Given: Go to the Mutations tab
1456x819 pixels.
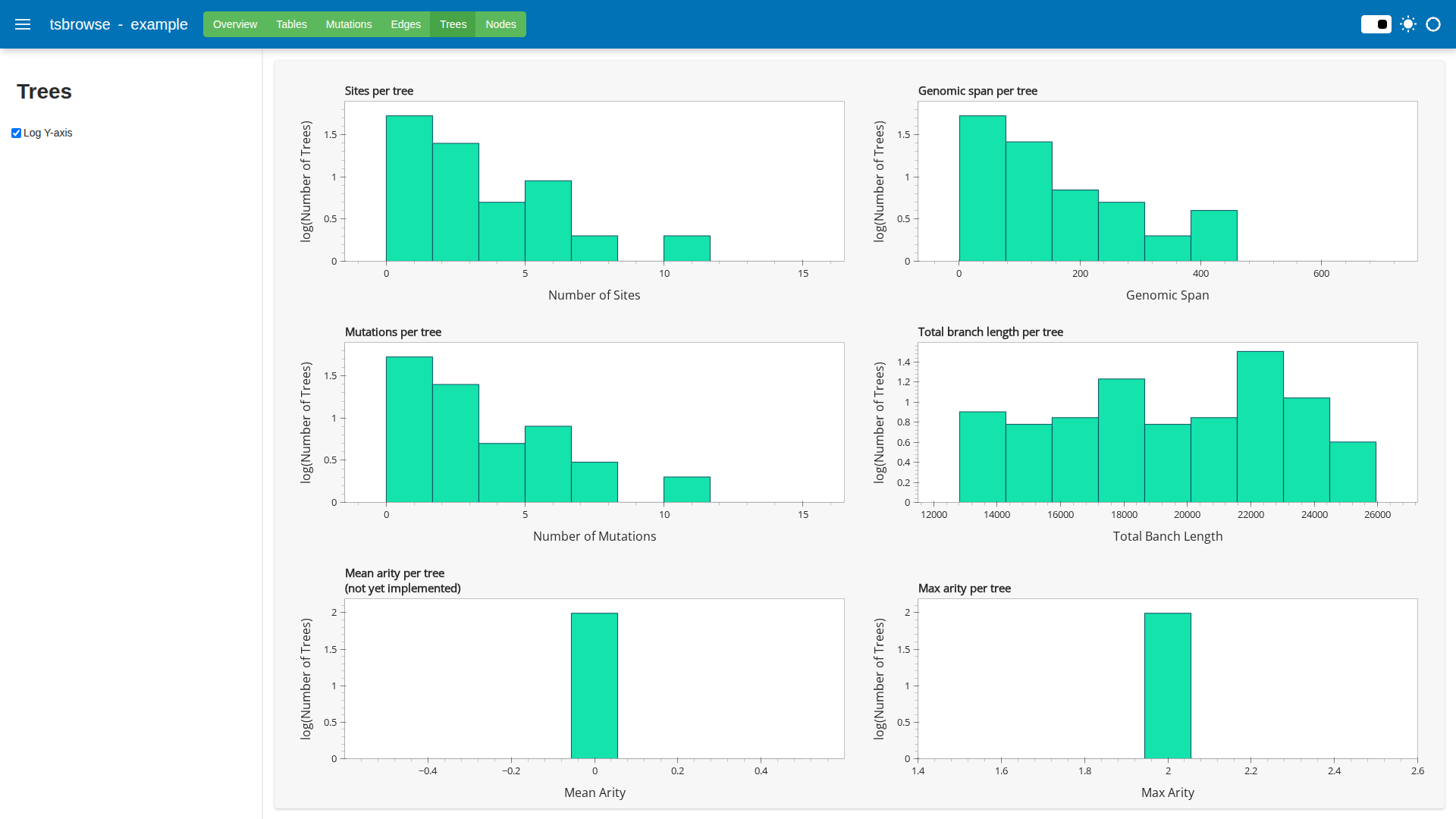Looking at the screenshot, I should (x=348, y=24).
